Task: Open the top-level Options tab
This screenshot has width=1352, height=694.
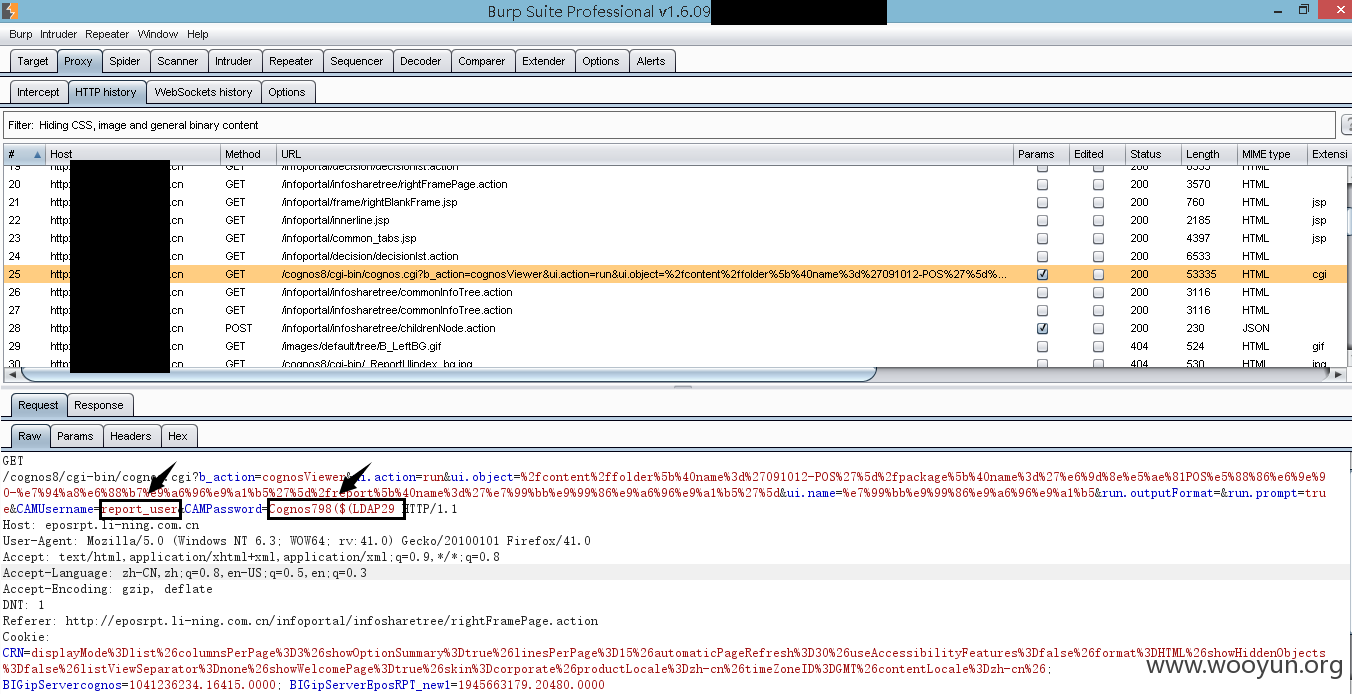Action: 601,61
